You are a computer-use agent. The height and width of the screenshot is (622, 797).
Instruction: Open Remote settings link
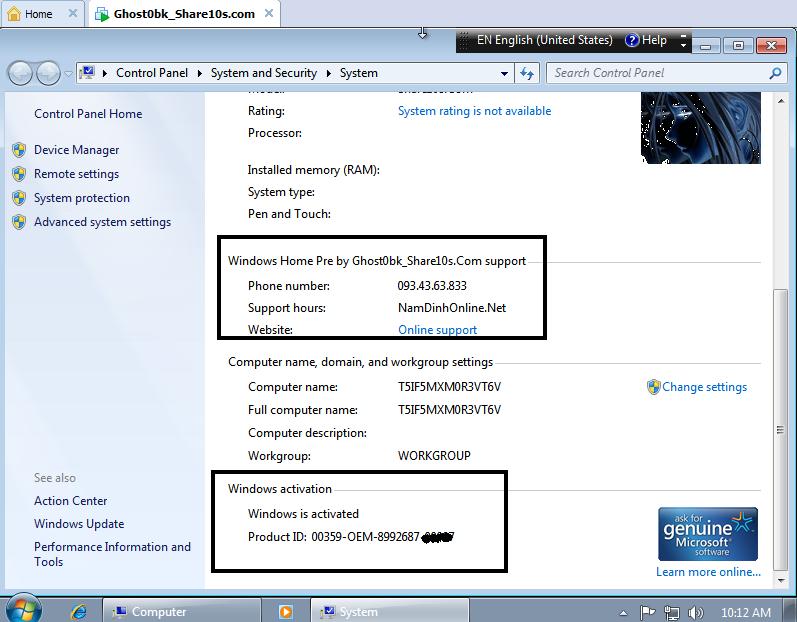(76, 174)
